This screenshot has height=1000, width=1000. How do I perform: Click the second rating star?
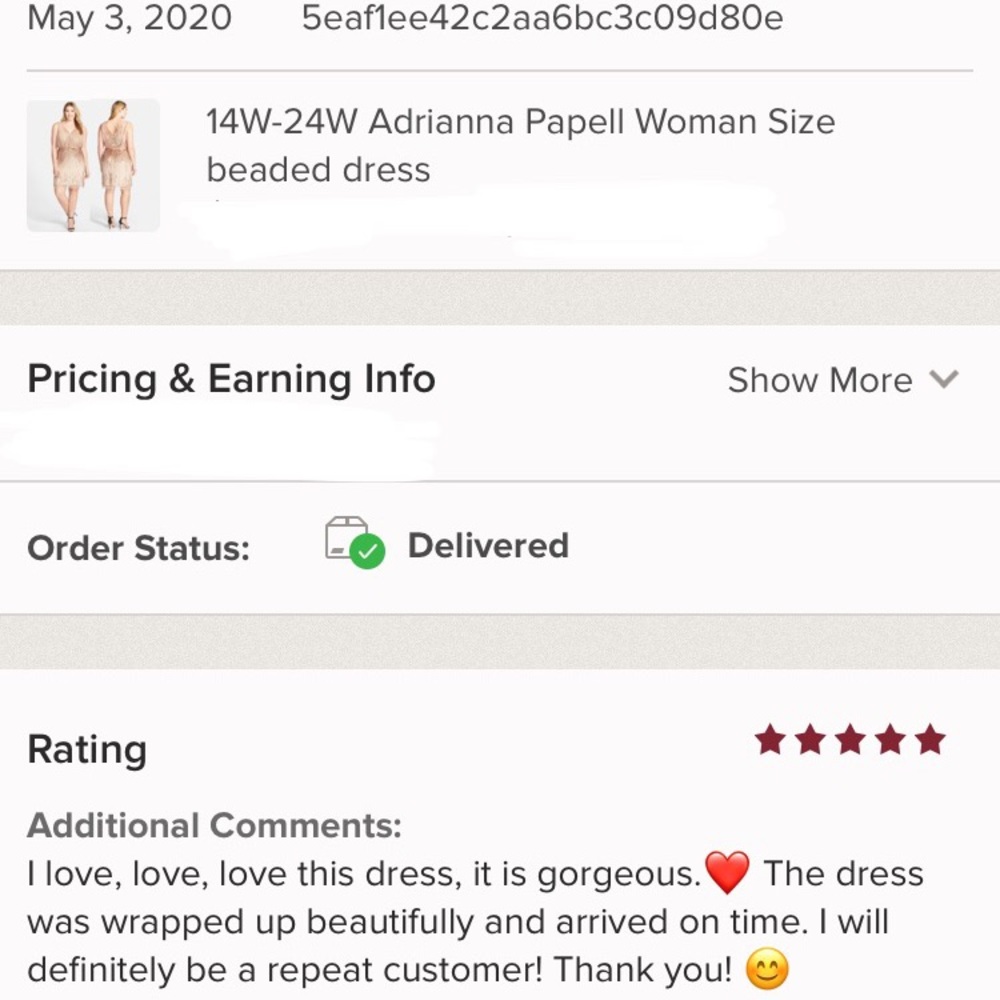pos(810,740)
